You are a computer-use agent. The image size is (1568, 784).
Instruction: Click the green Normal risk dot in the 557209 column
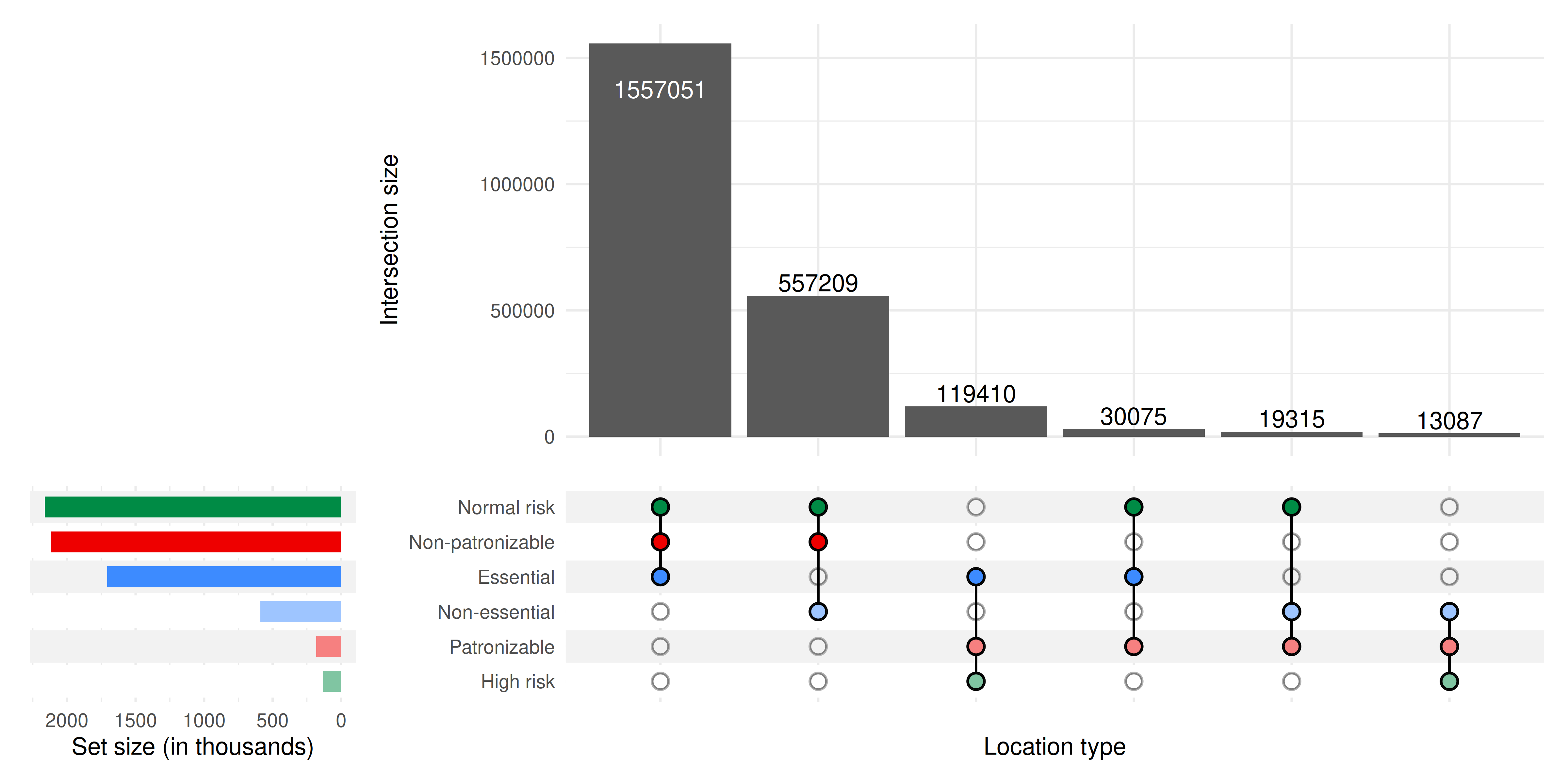click(817, 507)
